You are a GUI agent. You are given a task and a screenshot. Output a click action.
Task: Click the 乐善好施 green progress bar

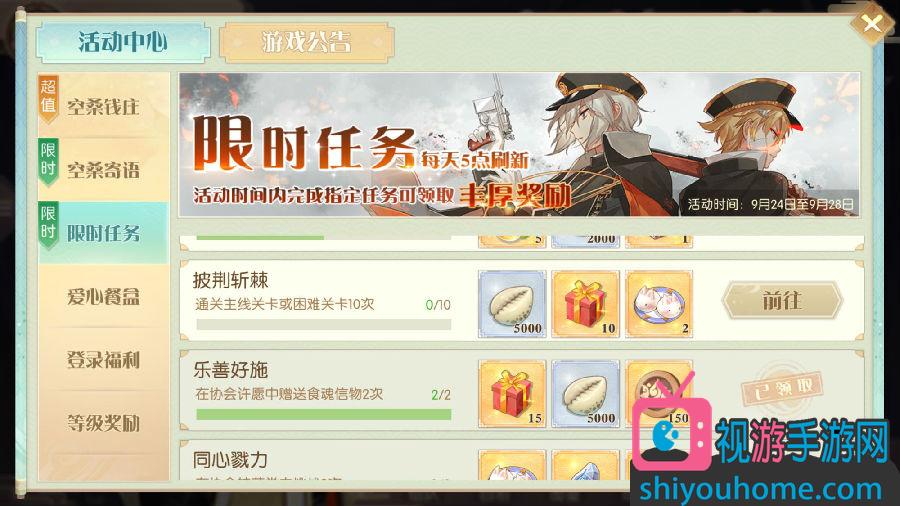pyautogui.click(x=324, y=414)
